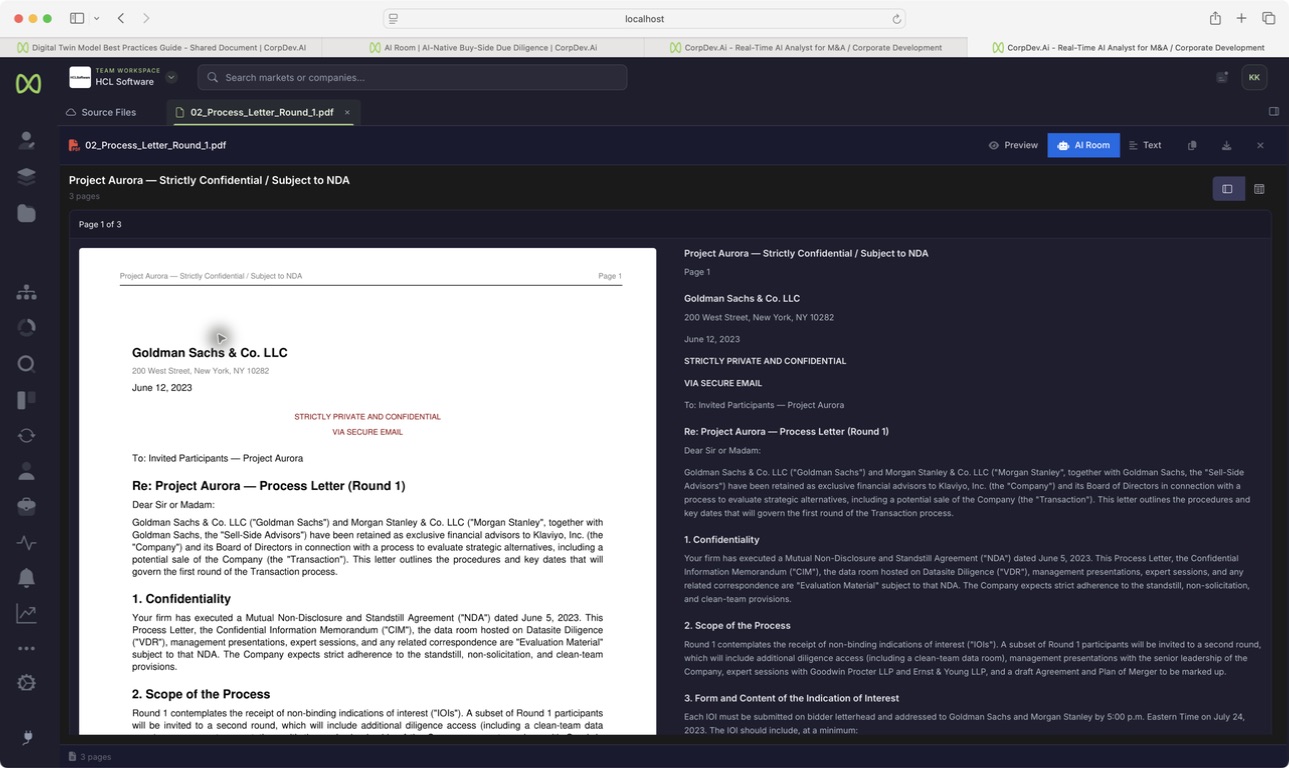The height and width of the screenshot is (768, 1289).
Task: Open the pie chart sidebar icon
Action: pyautogui.click(x=27, y=328)
